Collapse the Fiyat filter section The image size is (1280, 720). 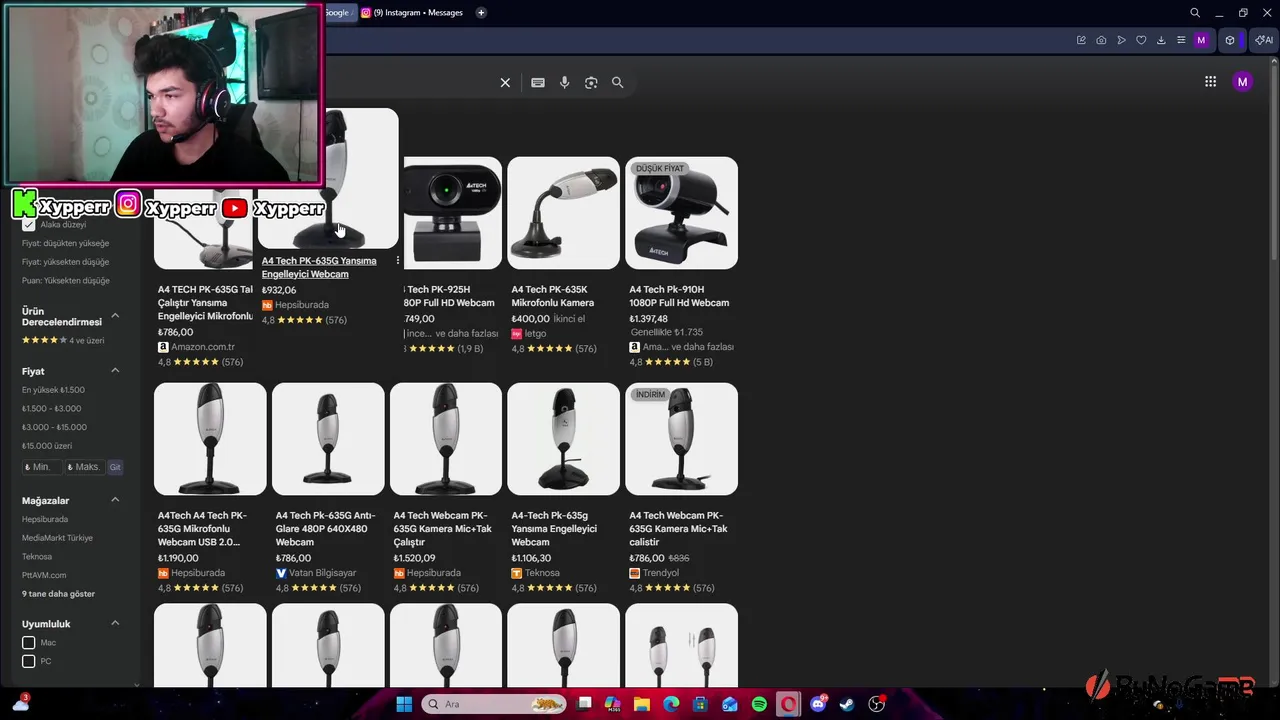click(x=115, y=371)
